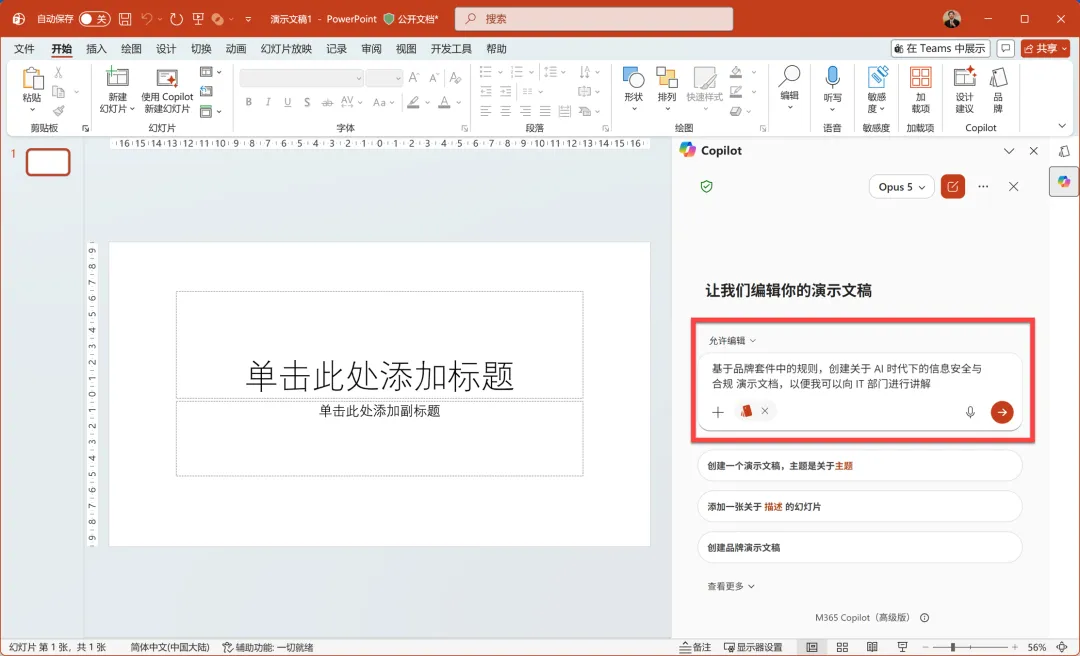Toggle text shadow S button
Viewport: 1080px width, 656px height.
click(307, 102)
